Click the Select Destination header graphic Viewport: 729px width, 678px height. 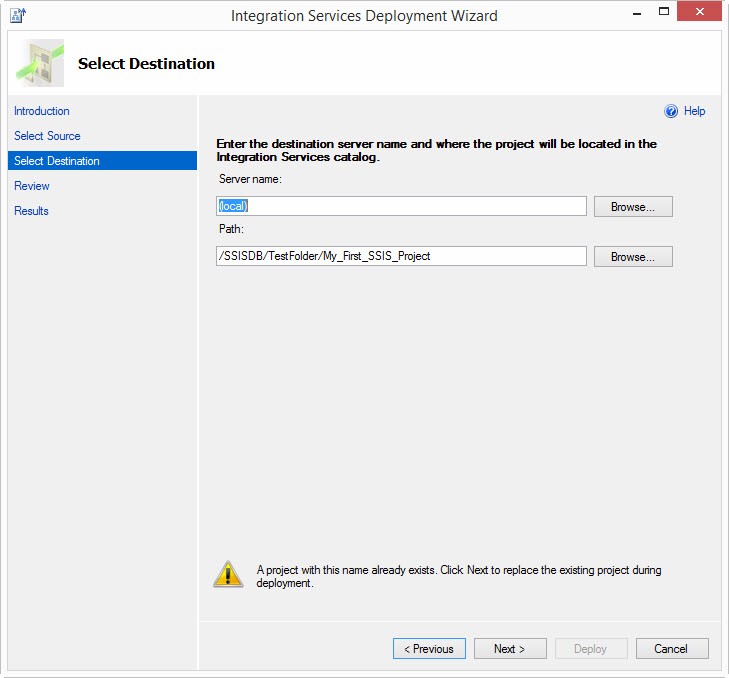[x=40, y=63]
